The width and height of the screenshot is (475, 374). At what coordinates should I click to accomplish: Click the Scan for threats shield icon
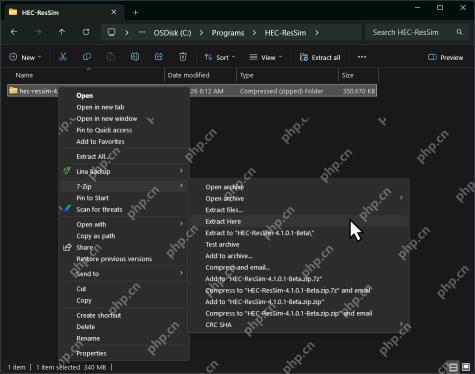68,209
